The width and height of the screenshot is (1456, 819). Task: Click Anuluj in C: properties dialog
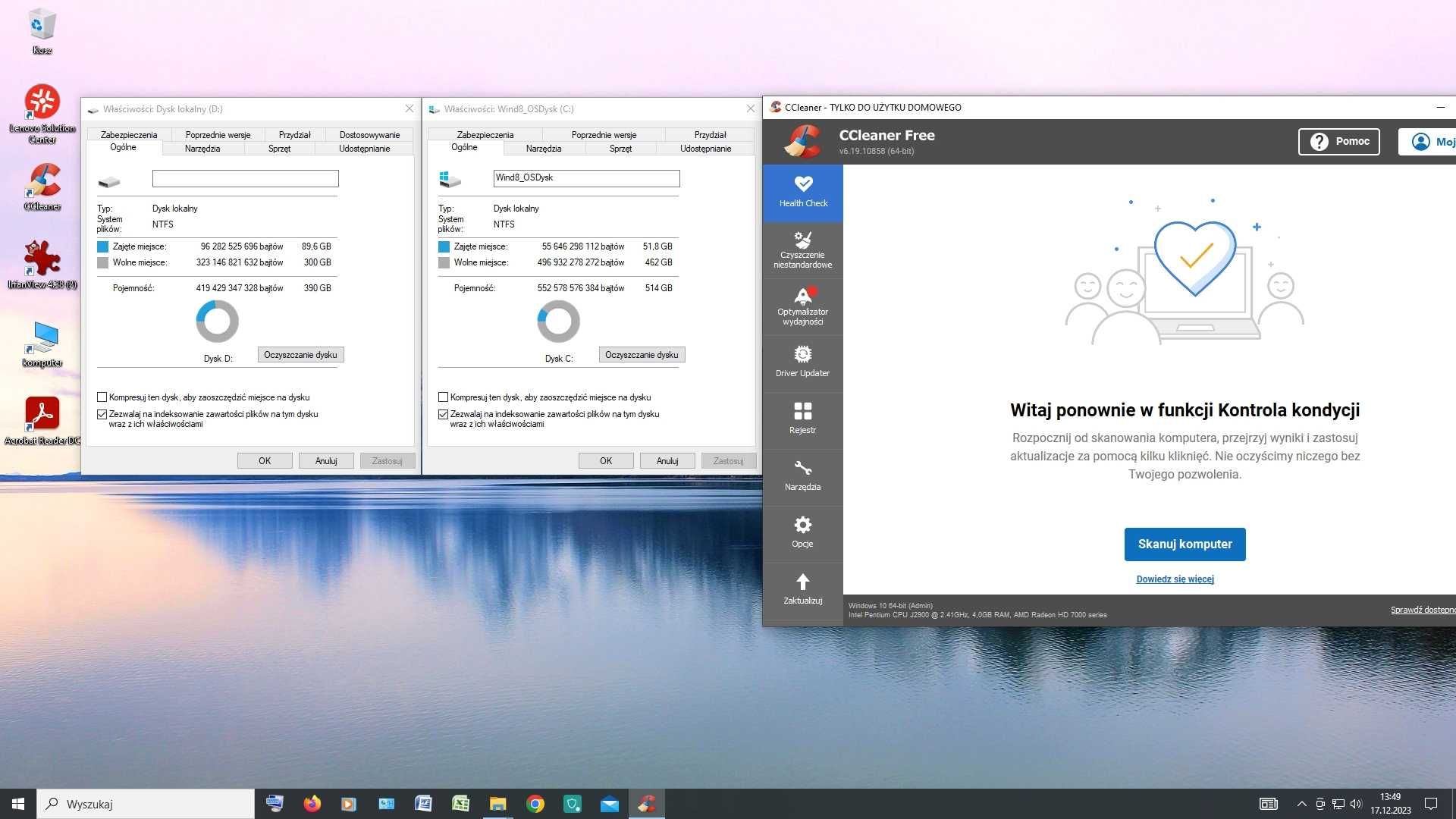point(667,461)
